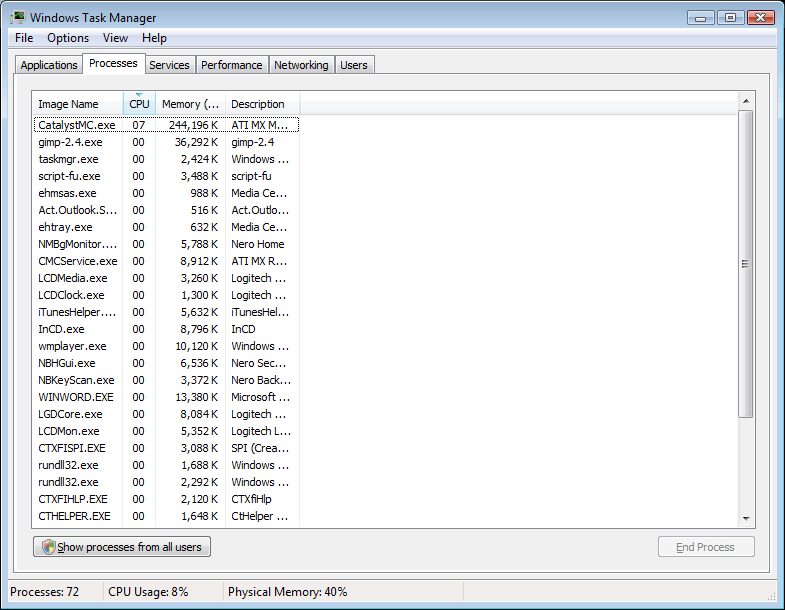The height and width of the screenshot is (610, 785).
Task: Select the CTXFIHLP.EXE process
Action: click(166, 499)
